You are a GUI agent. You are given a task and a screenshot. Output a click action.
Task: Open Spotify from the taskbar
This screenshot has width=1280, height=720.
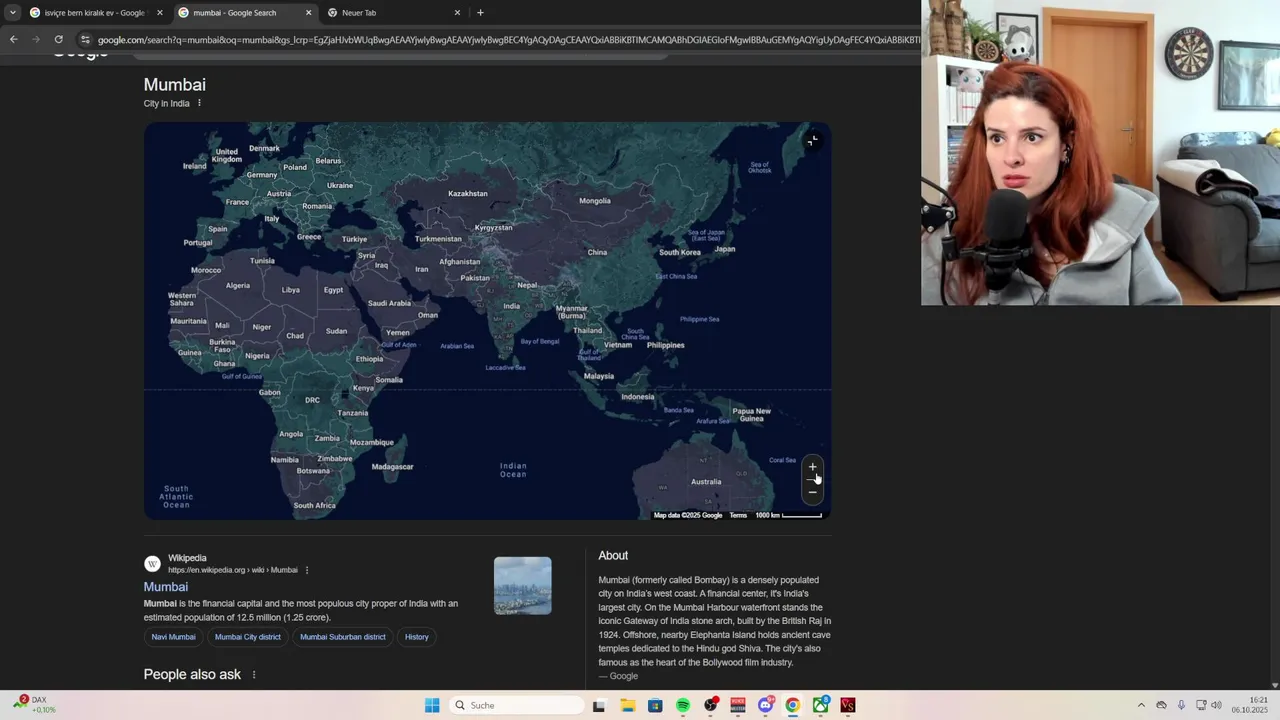click(683, 705)
